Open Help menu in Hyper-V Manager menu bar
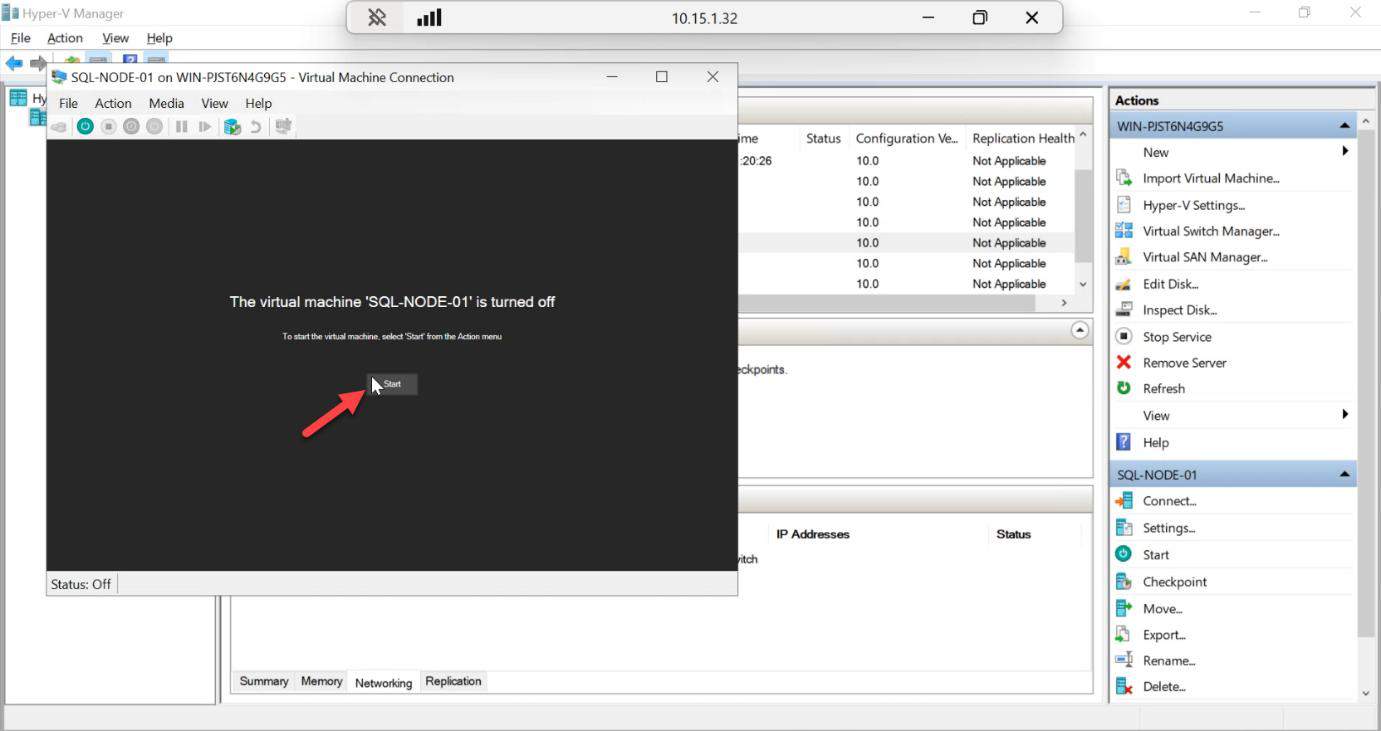 159,38
